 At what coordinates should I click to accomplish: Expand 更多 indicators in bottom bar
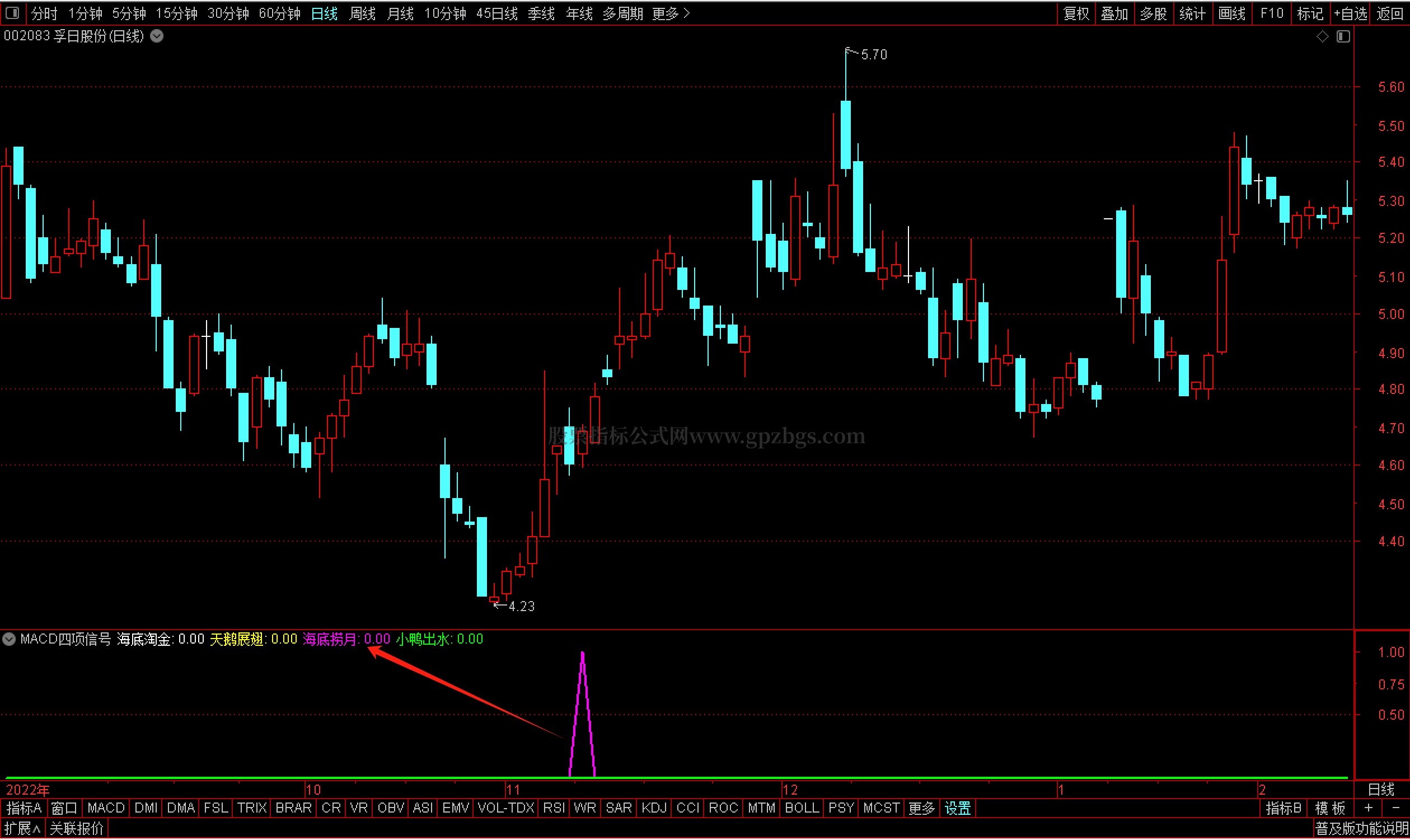[x=921, y=809]
